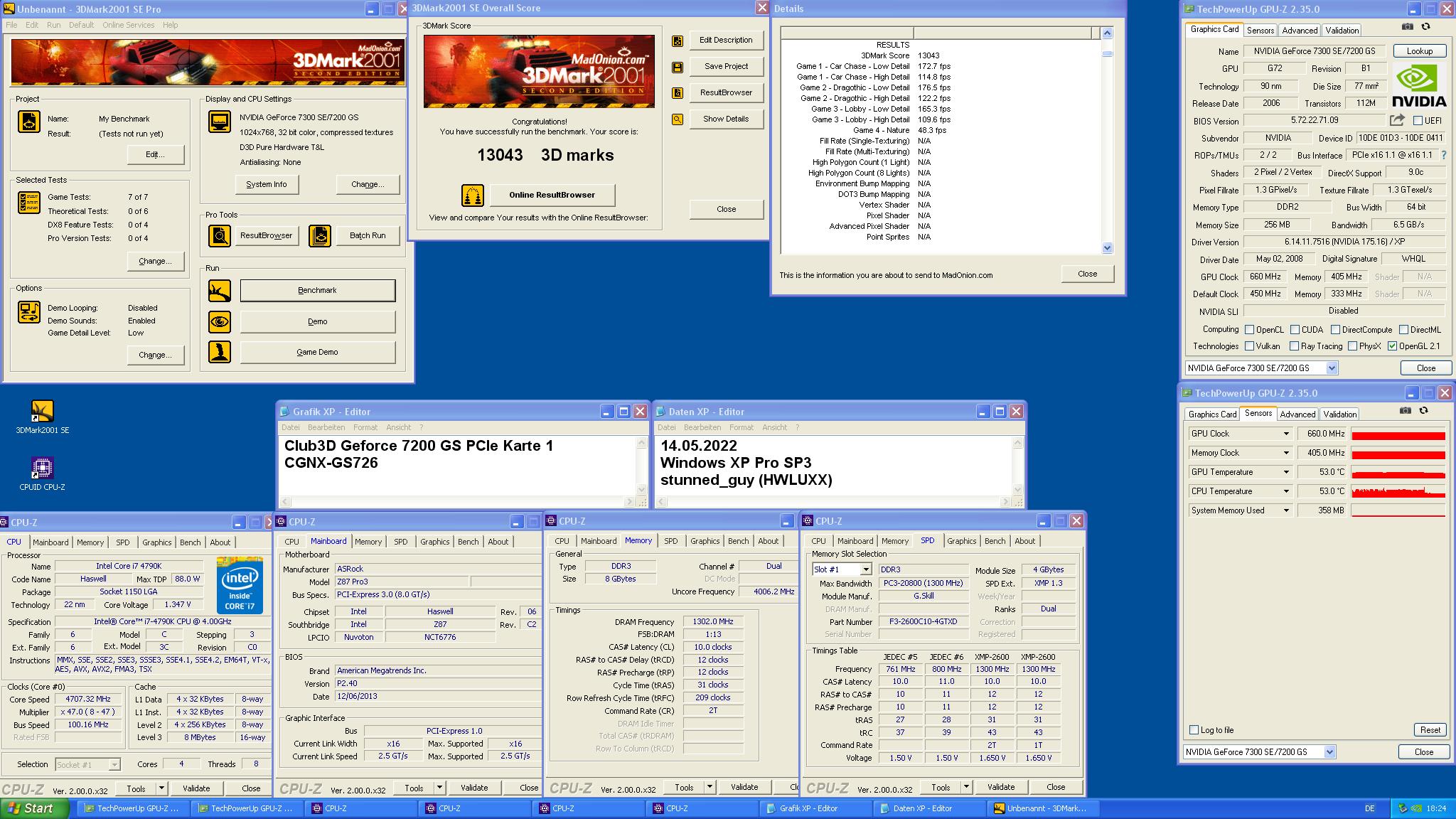Click the CPU Temperature sensor graph
This screenshot has height=819, width=1456.
pyautogui.click(x=1398, y=491)
